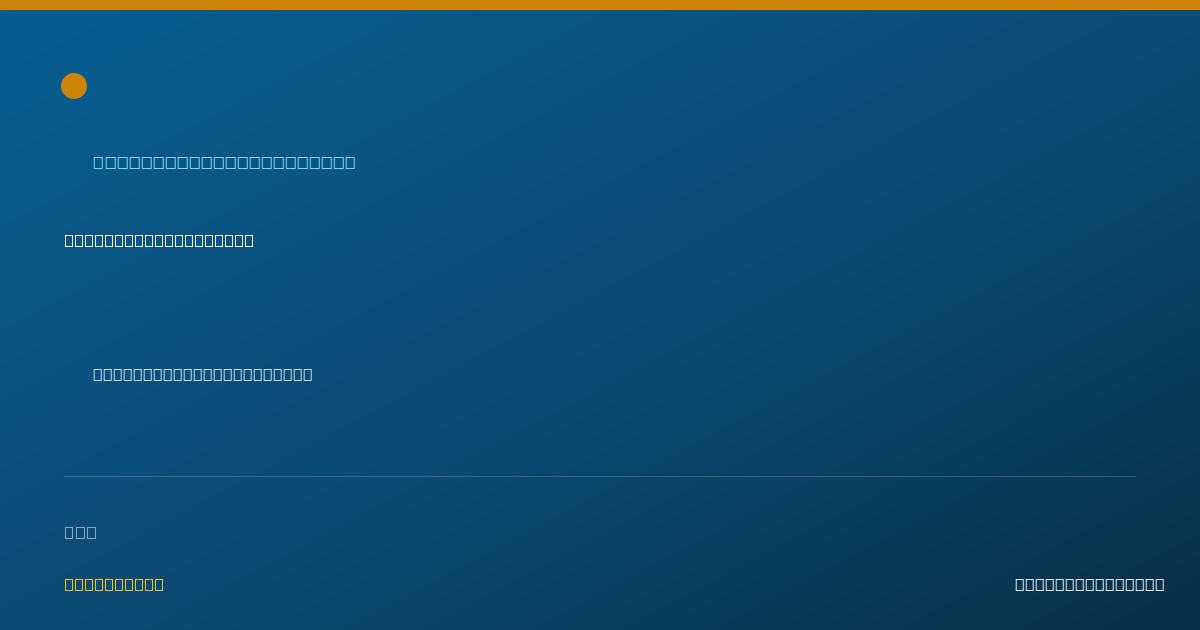Click the orange circle icon
This screenshot has width=1200, height=630.
pyautogui.click(x=74, y=86)
